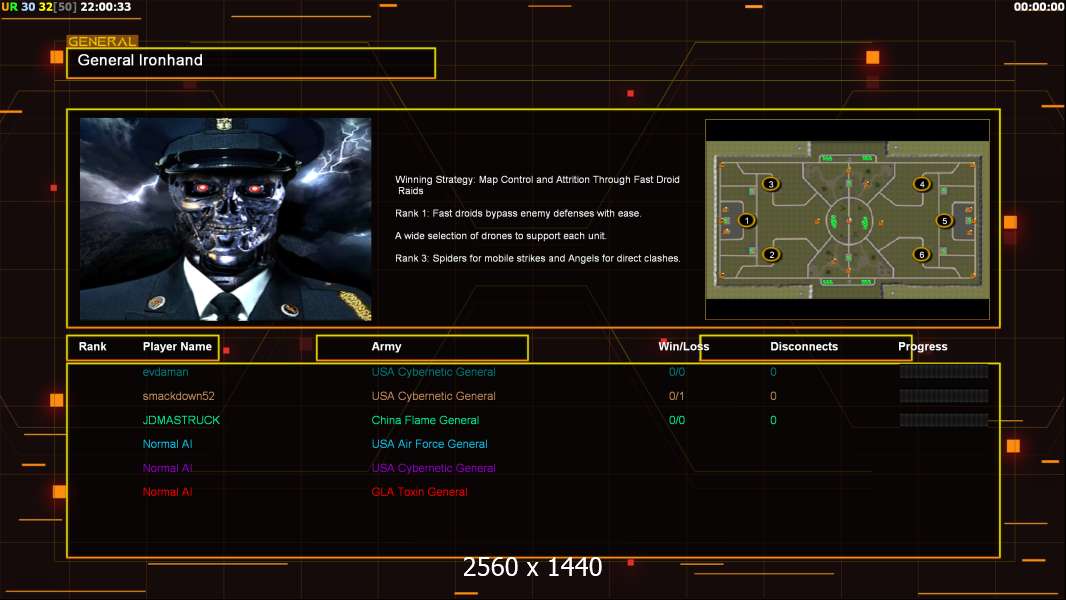Viewport: 1066px width, 600px height.
Task: Click the General Ironhand name field
Action: point(251,63)
